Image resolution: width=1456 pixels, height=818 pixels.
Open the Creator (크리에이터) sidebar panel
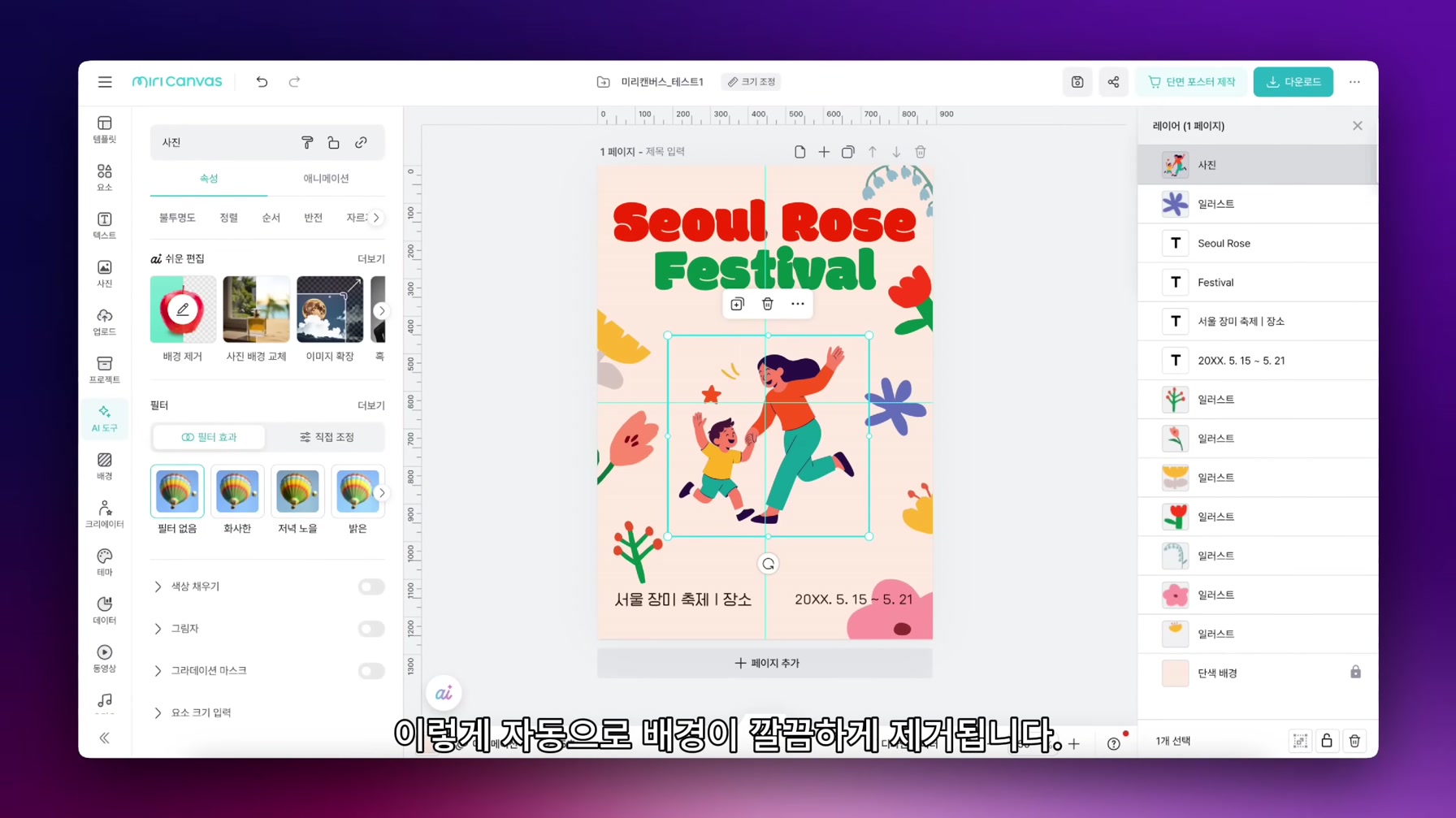pos(105,514)
